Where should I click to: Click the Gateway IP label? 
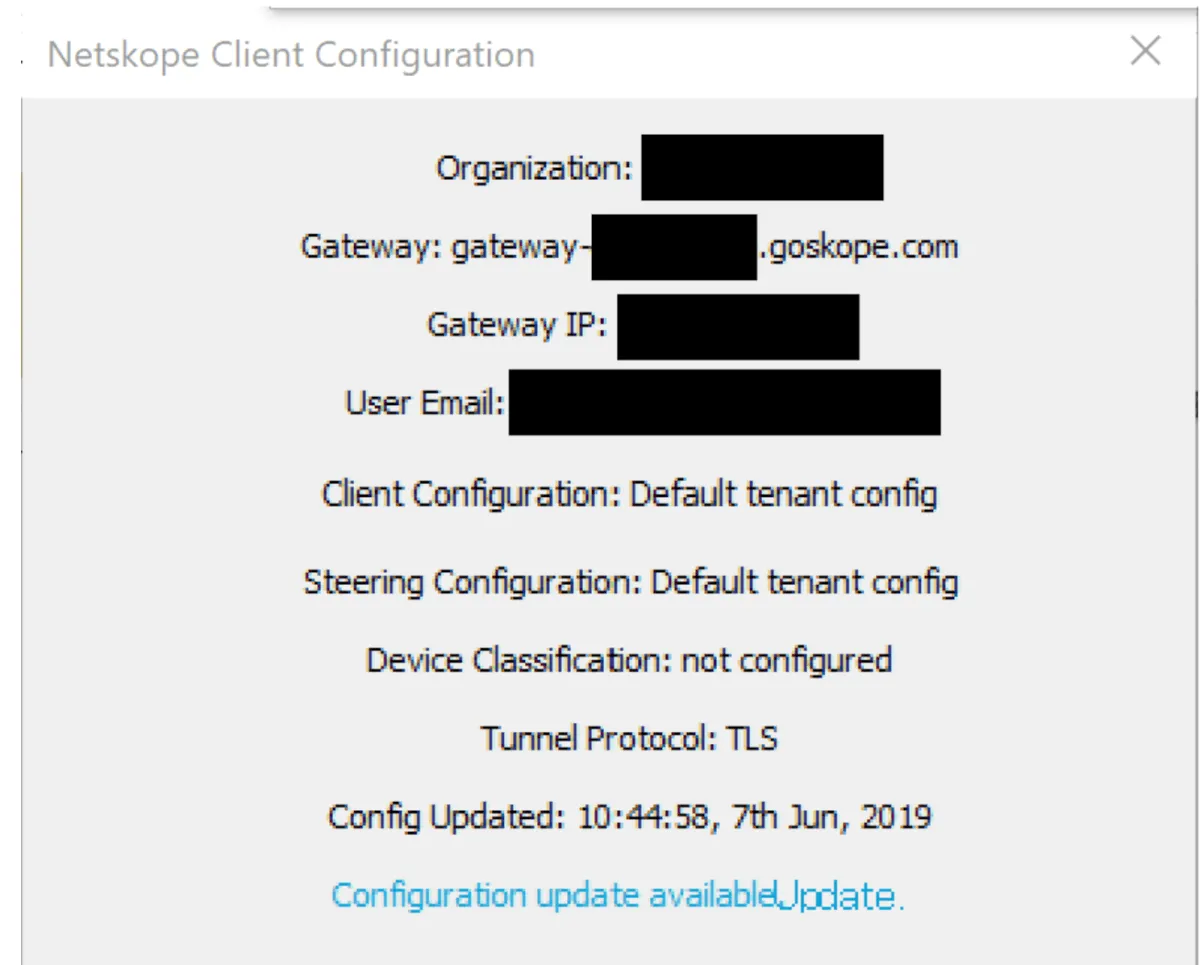517,325
